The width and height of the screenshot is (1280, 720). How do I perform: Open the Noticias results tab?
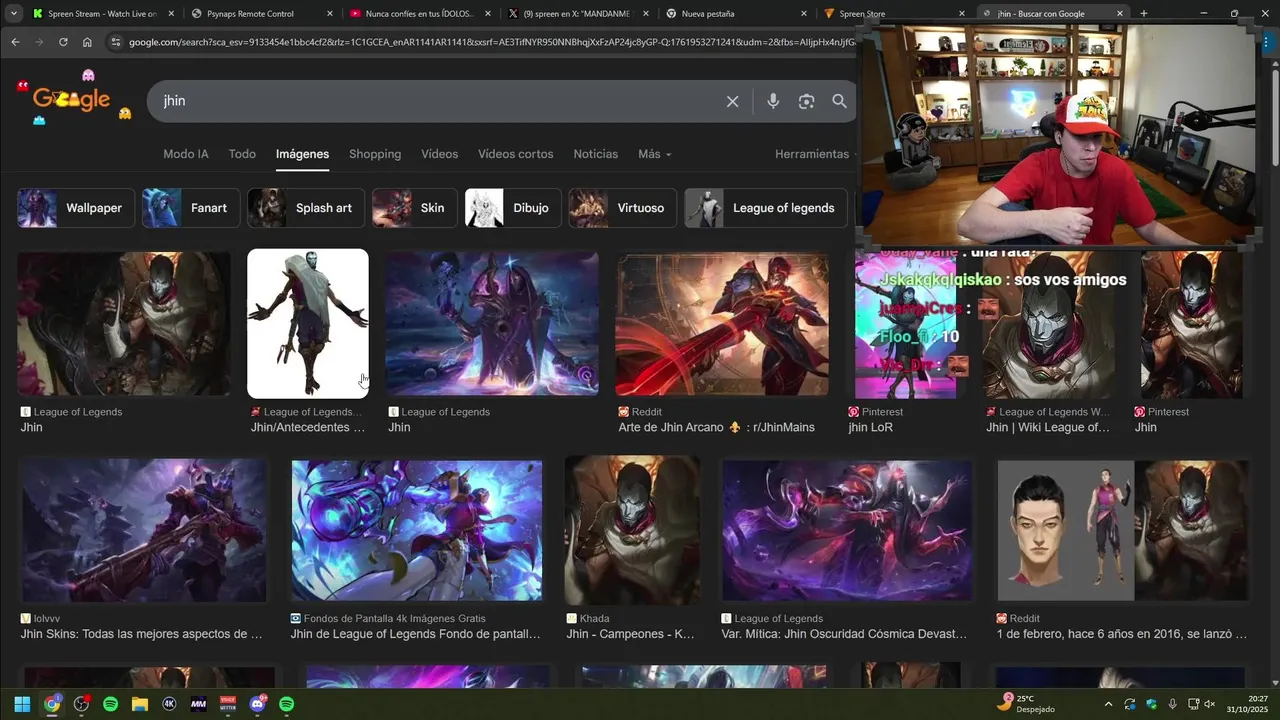coord(595,154)
